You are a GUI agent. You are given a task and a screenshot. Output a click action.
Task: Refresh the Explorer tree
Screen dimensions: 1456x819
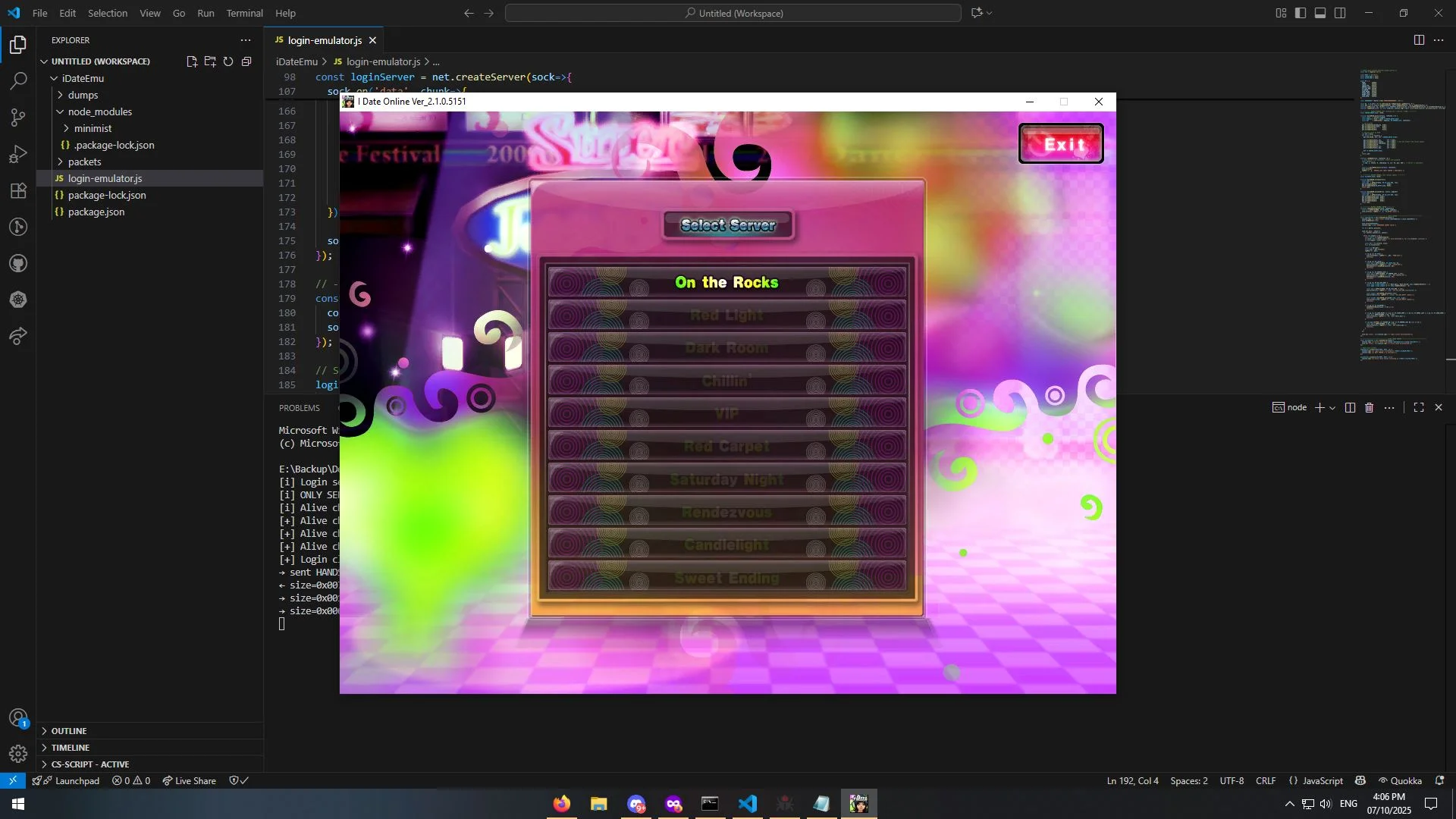pos(228,61)
